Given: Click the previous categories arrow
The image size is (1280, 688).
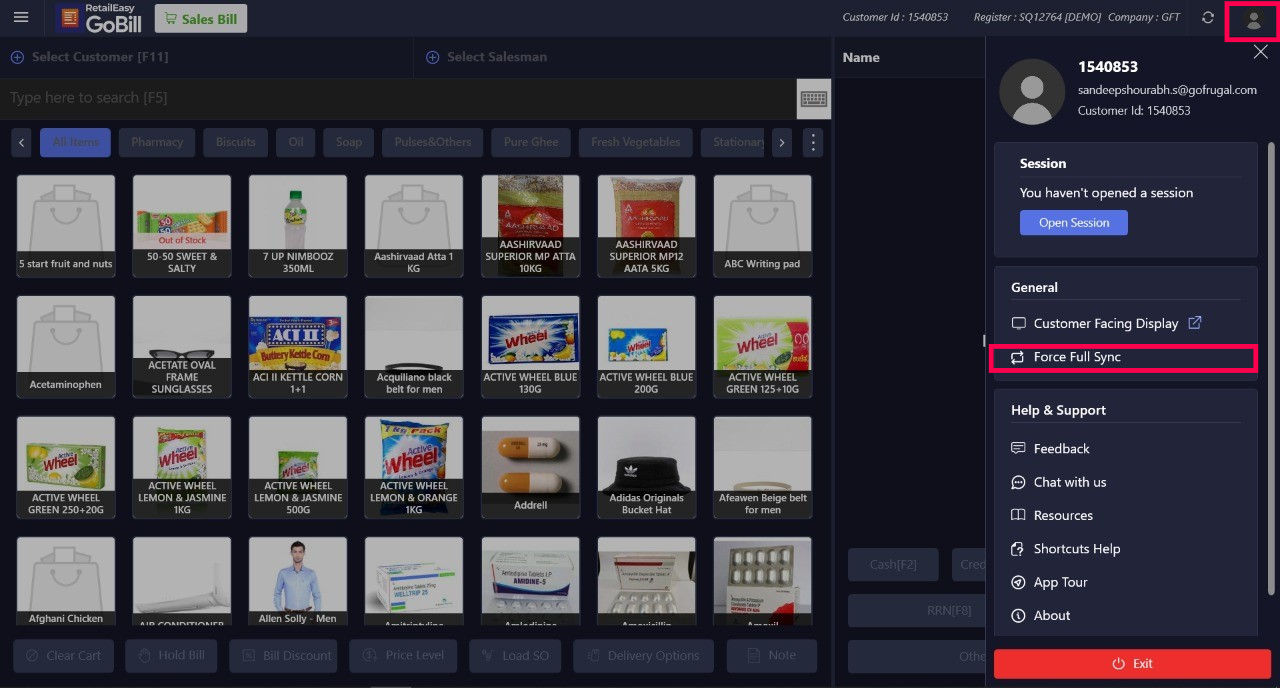Looking at the screenshot, I should [x=22, y=142].
